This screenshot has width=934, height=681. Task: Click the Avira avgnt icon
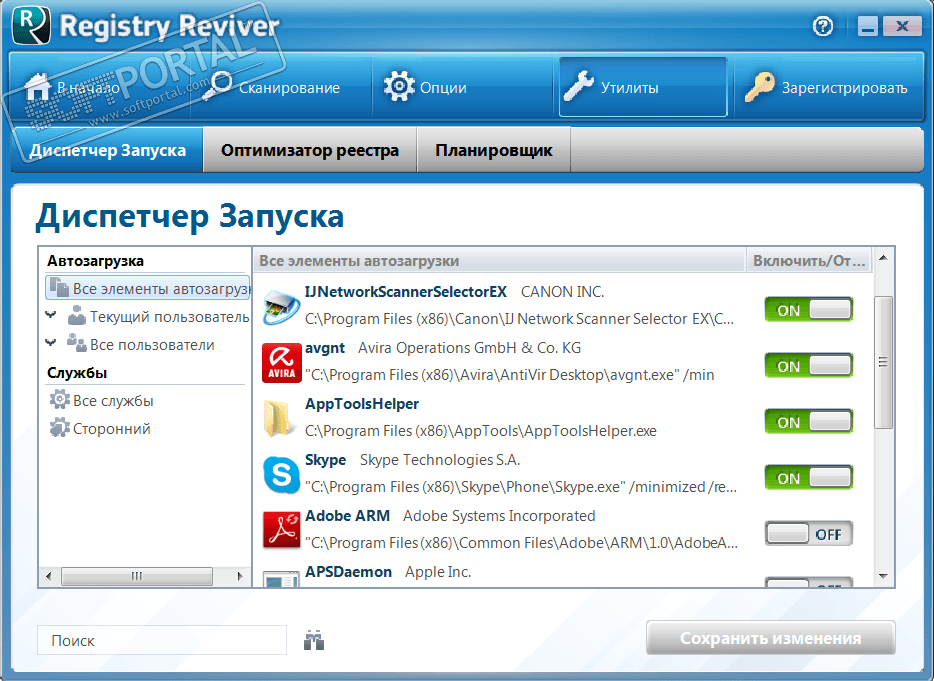pyautogui.click(x=281, y=362)
